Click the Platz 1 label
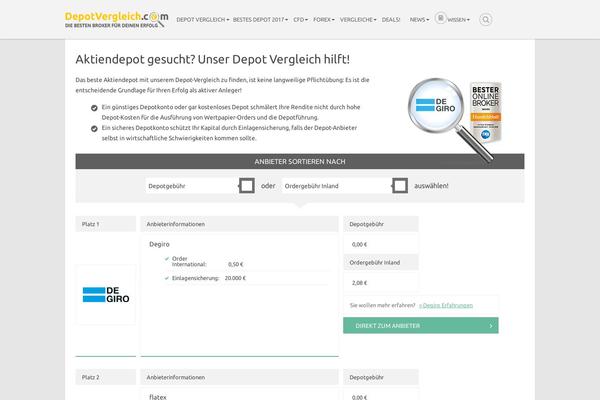The image size is (600, 400). click(90, 224)
